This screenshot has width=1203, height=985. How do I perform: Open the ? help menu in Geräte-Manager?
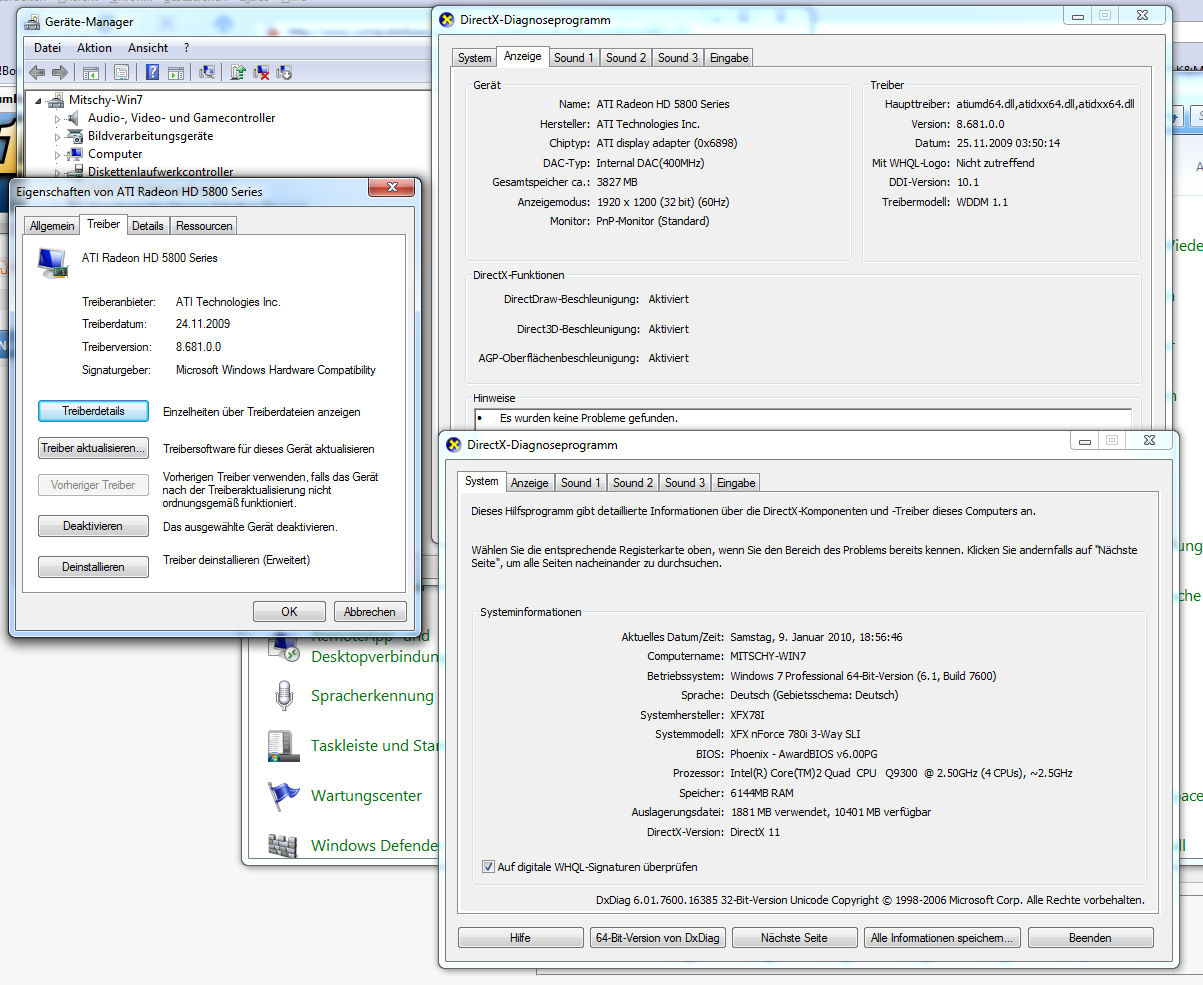[x=186, y=48]
